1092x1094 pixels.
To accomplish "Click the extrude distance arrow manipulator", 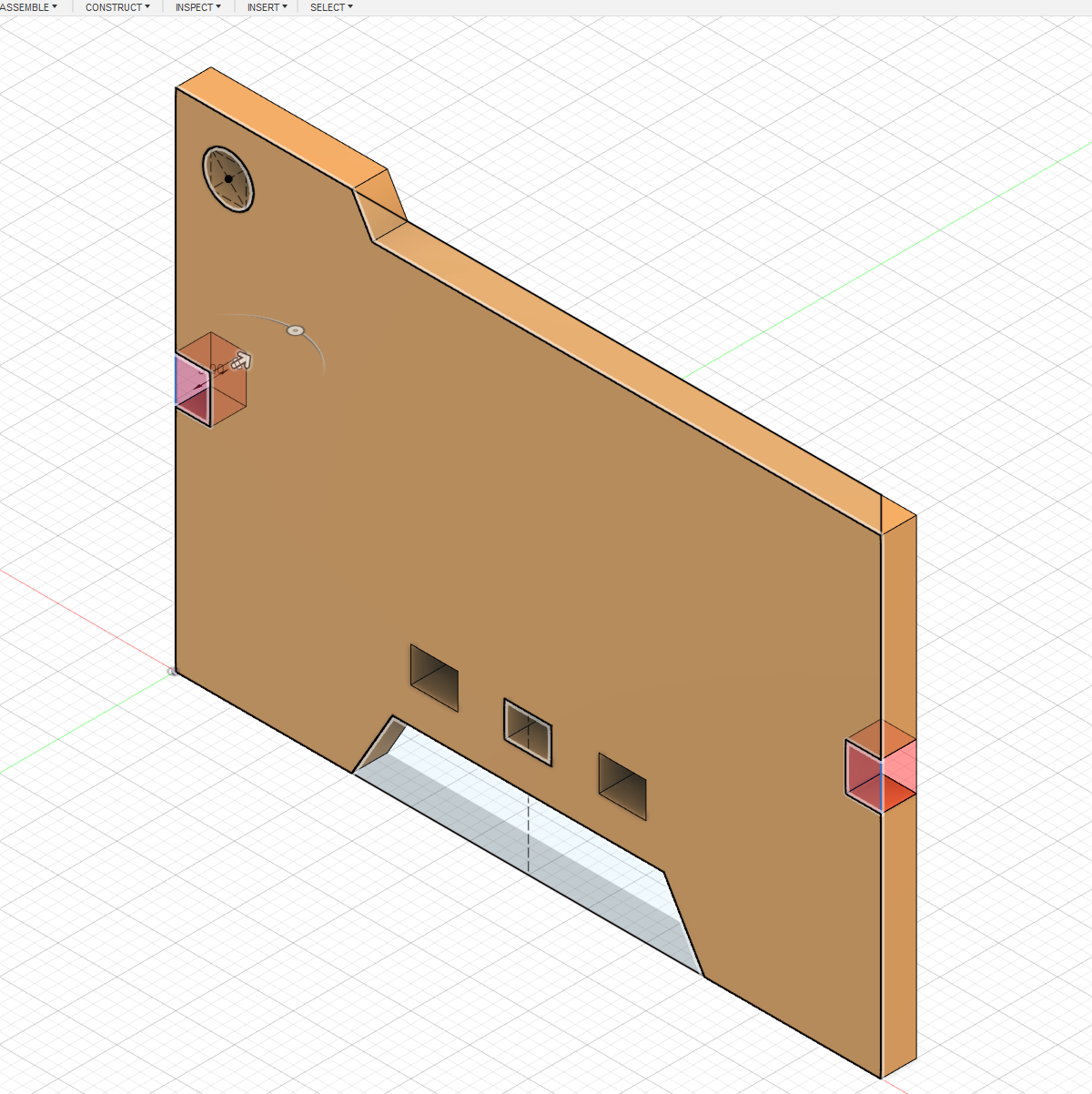I will pos(240,361).
